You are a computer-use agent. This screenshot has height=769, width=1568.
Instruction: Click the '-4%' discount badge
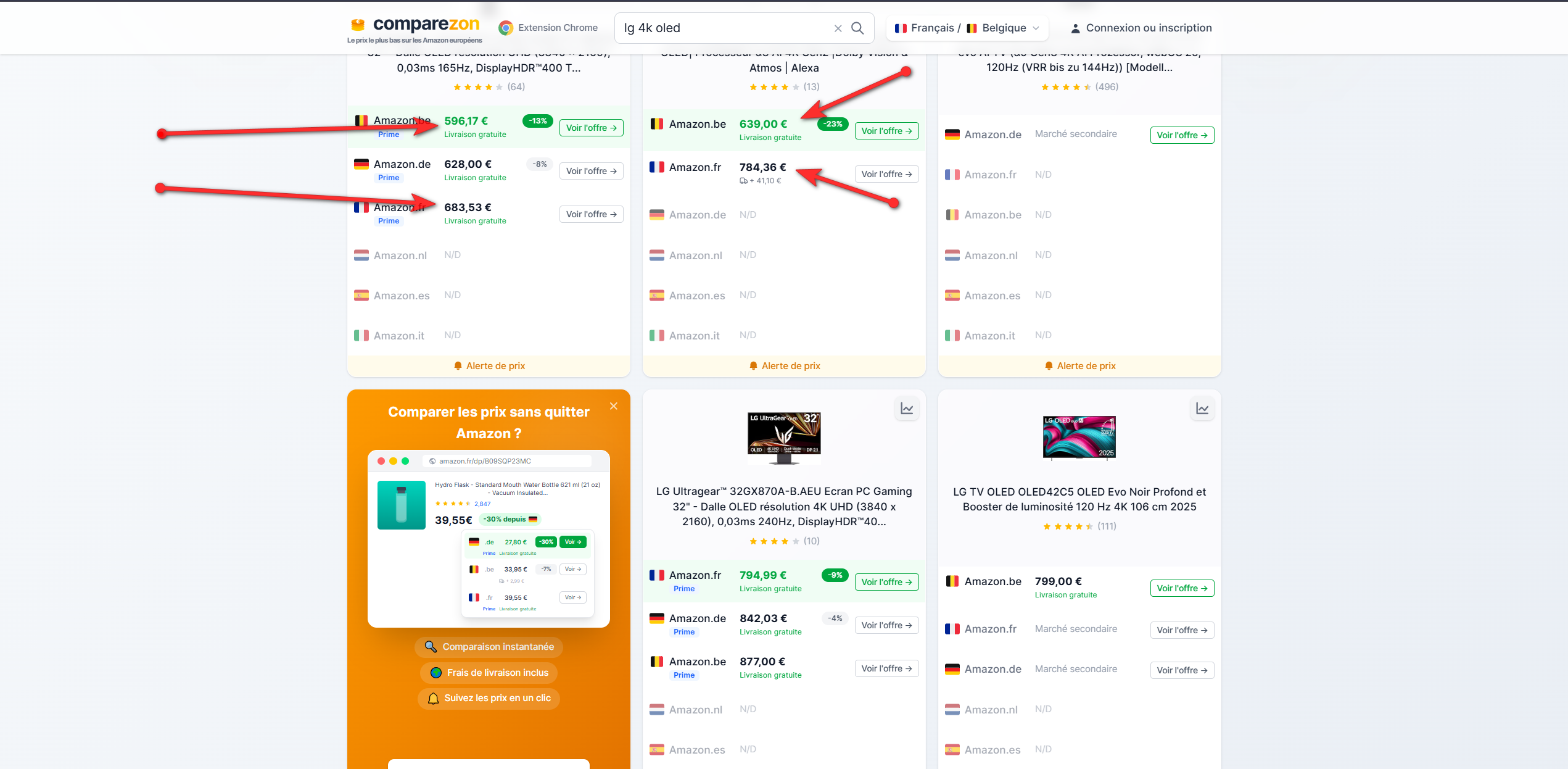(x=835, y=618)
